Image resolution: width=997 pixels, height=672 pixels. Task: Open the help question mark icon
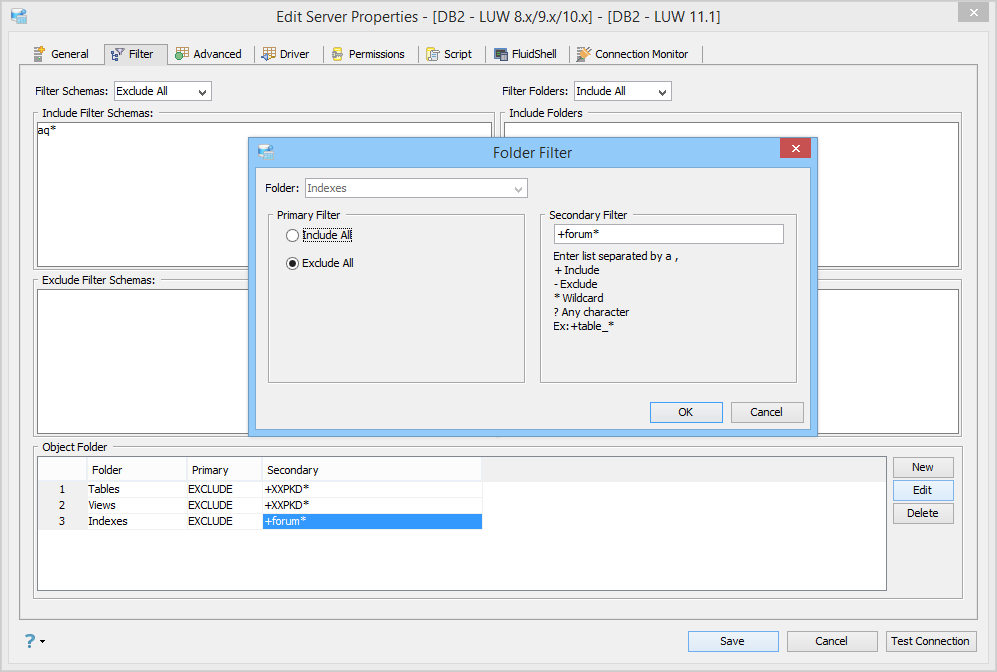(30, 640)
